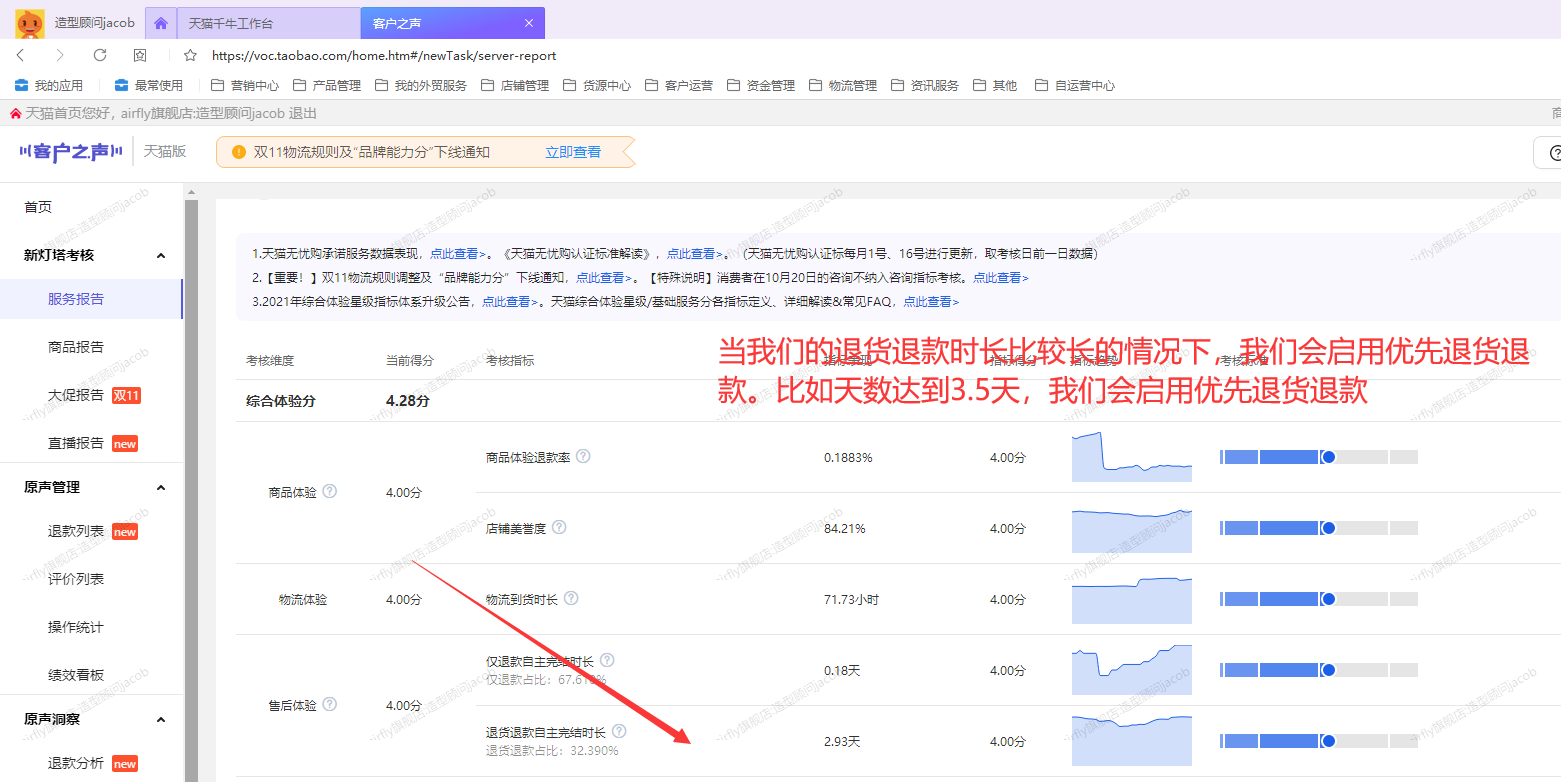Click 退货退款自主完结时长 trend chart
This screenshot has width=1561, height=782.
pyautogui.click(x=1132, y=741)
